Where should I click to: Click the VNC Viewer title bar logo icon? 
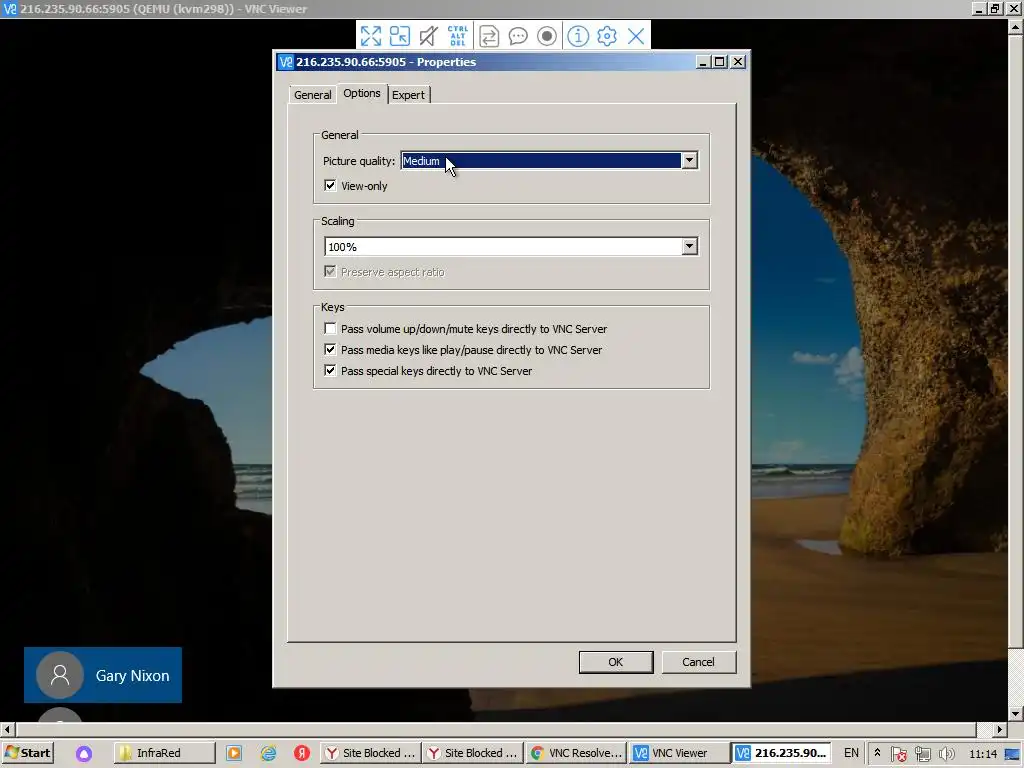click(x=10, y=8)
